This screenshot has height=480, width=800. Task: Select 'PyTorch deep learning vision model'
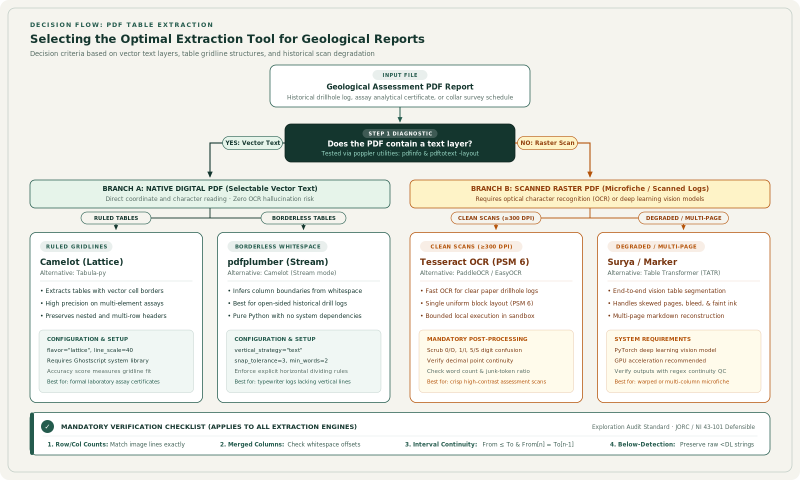click(x=665, y=350)
